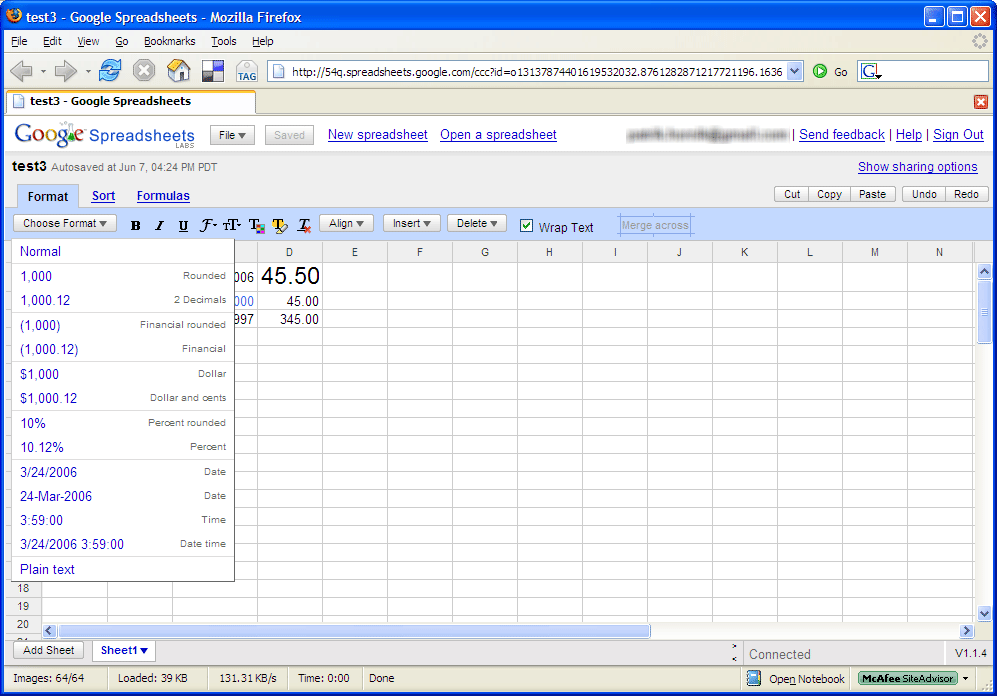Click the green Go button icon

[x=820, y=71]
